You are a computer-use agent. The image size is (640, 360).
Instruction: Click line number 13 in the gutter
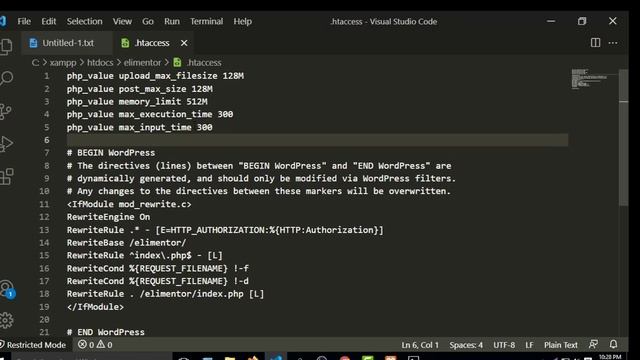pyautogui.click(x=44, y=230)
